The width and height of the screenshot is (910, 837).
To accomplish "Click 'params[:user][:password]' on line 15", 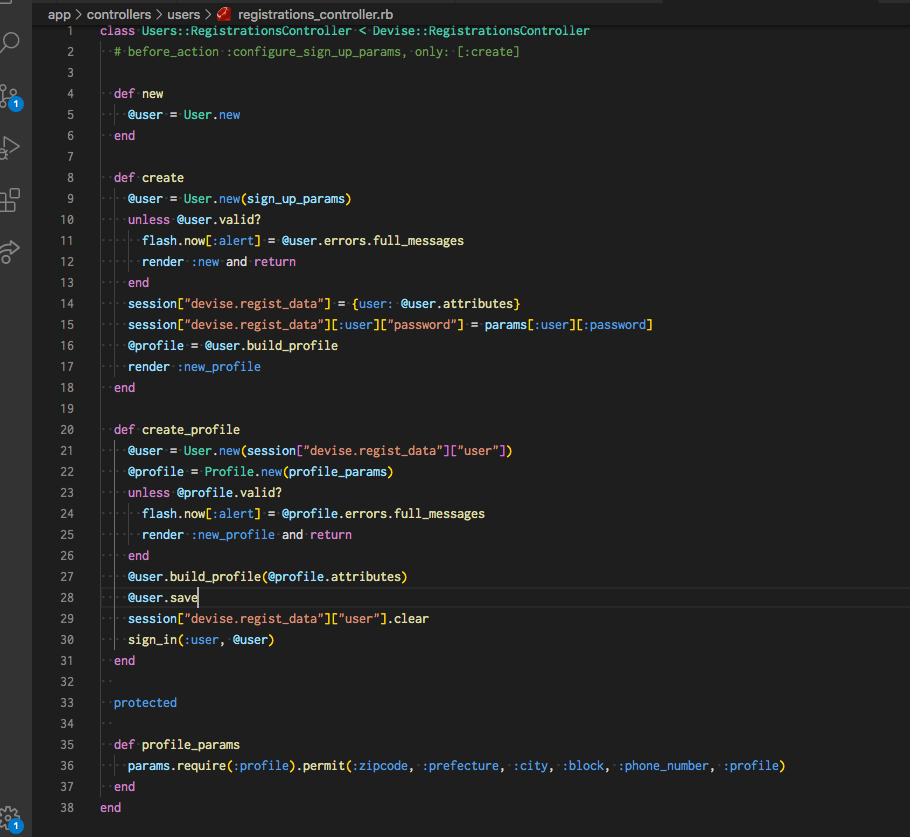I will 569,325.
